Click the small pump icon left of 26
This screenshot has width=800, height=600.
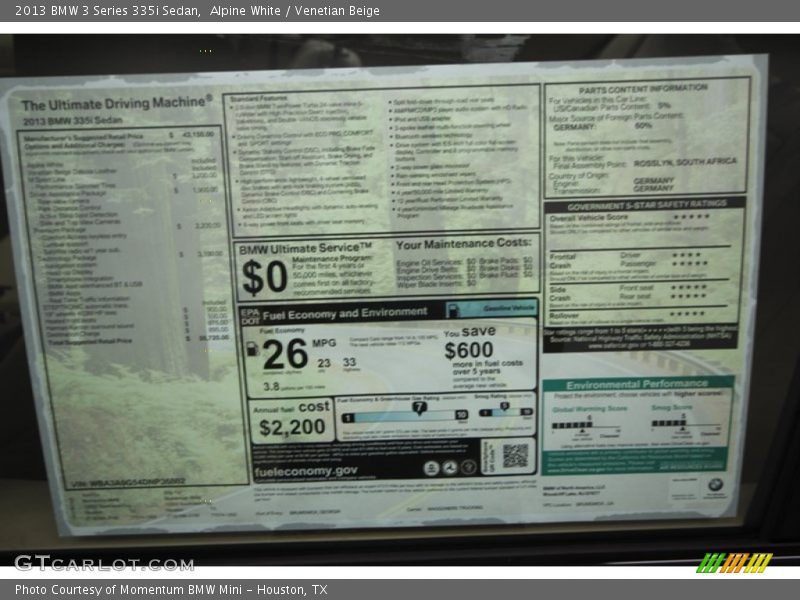click(x=252, y=348)
